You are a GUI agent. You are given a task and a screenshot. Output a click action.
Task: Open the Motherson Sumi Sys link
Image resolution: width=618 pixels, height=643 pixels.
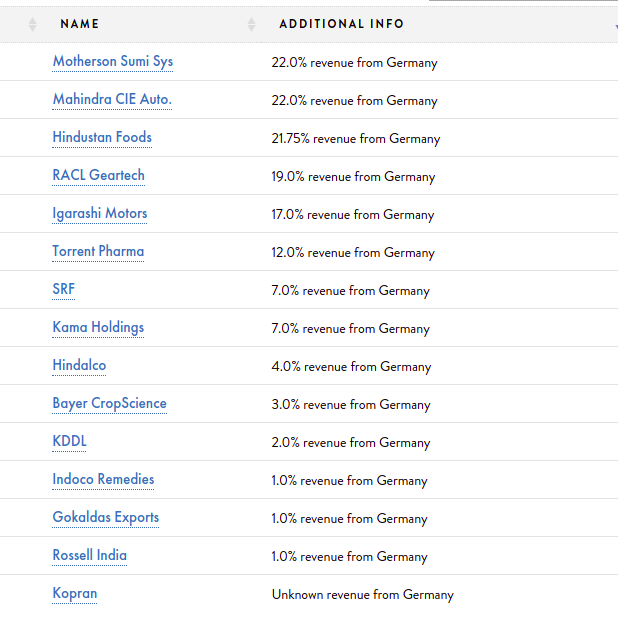113,62
